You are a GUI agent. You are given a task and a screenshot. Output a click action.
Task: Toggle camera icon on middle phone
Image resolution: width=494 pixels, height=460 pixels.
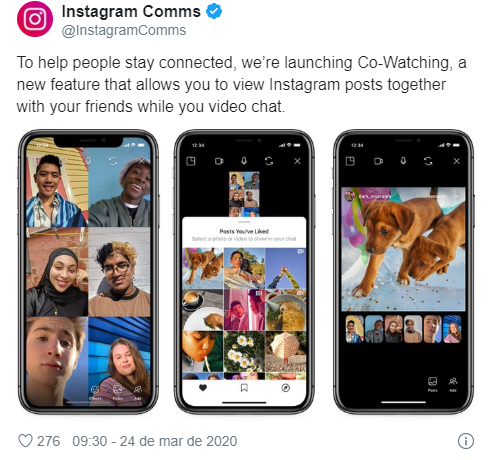click(219, 161)
